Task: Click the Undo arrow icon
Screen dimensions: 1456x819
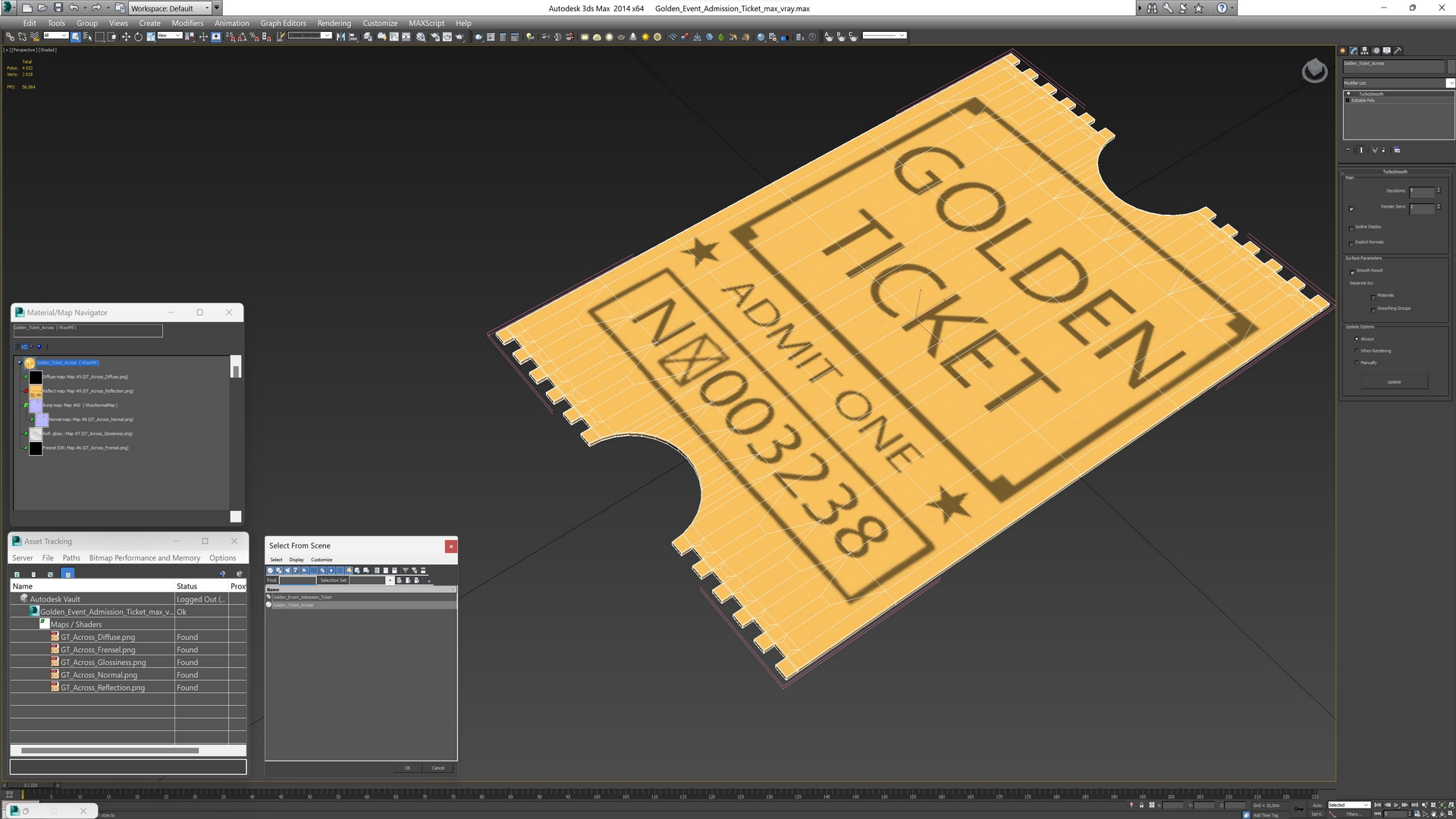Action: [74, 8]
